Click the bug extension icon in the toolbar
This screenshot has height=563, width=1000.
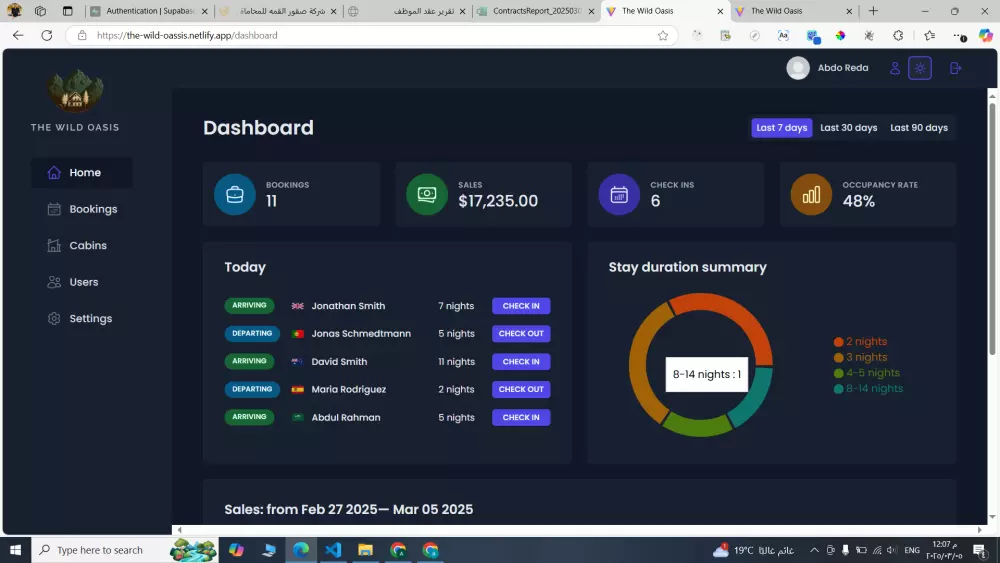point(869,36)
